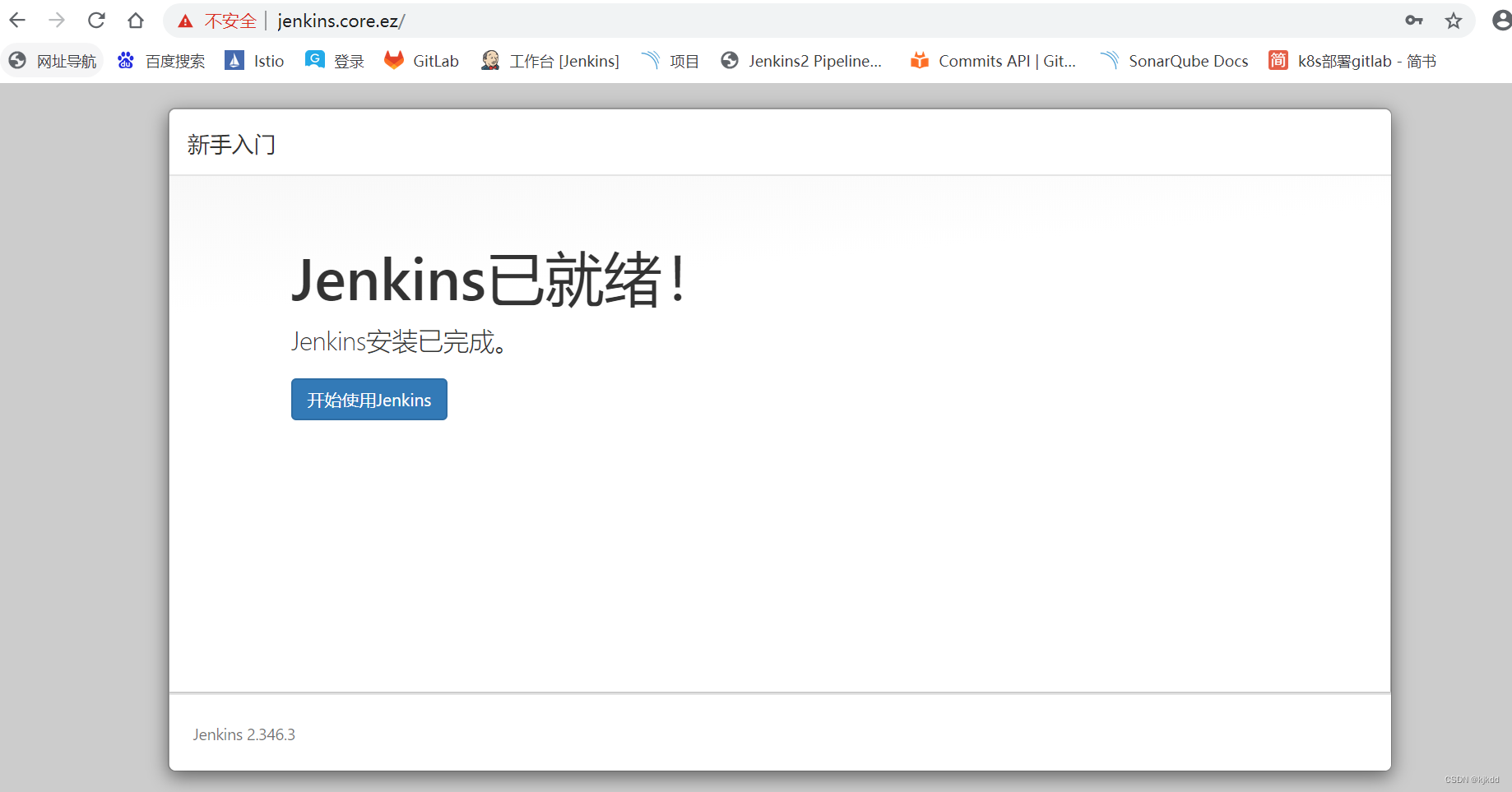Open the 登录 bookmark
The image size is (1512, 792).
(x=335, y=61)
